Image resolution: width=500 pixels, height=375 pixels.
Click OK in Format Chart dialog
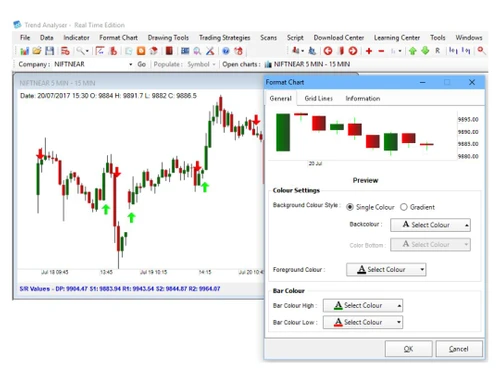(408, 349)
